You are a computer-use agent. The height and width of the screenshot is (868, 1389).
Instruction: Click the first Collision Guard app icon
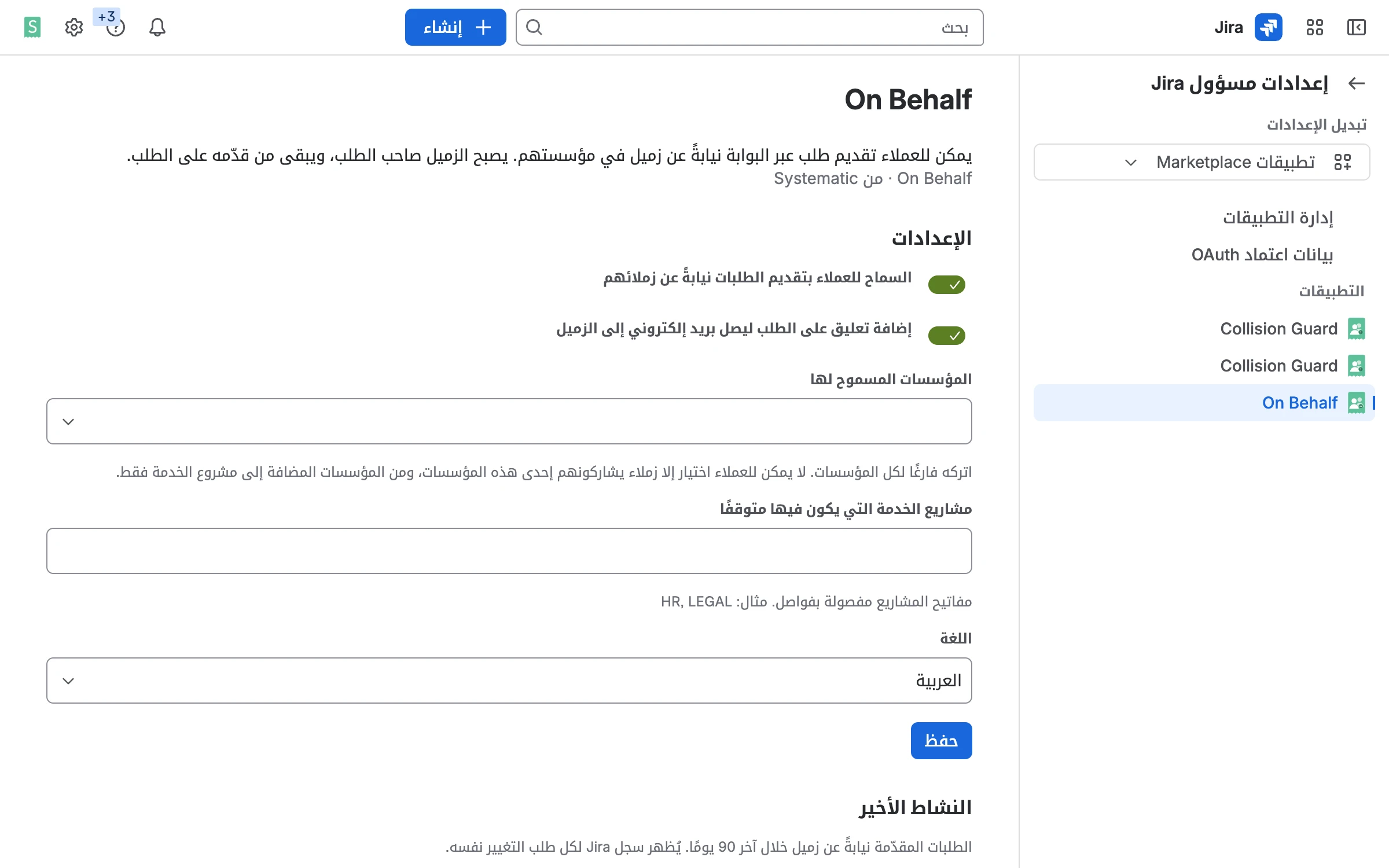[x=1356, y=329]
